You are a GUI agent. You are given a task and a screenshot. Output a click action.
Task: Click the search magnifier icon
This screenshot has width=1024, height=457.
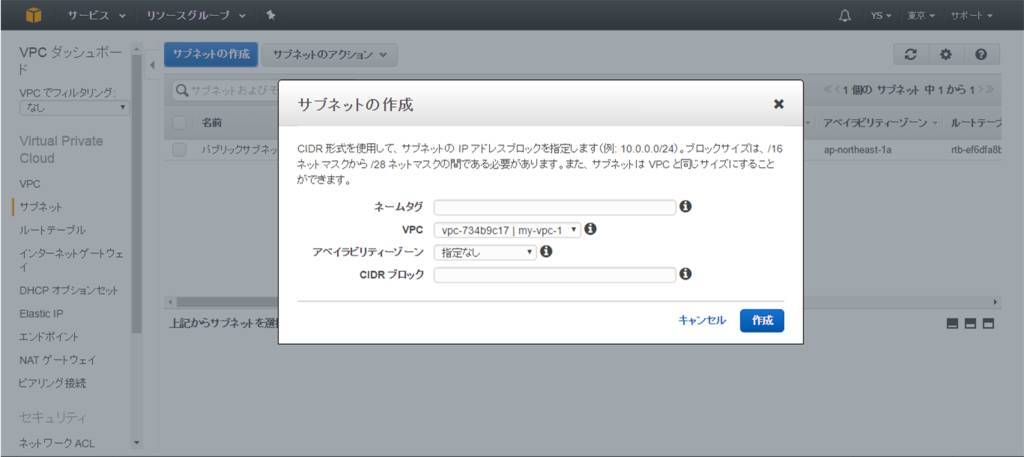pos(182,90)
